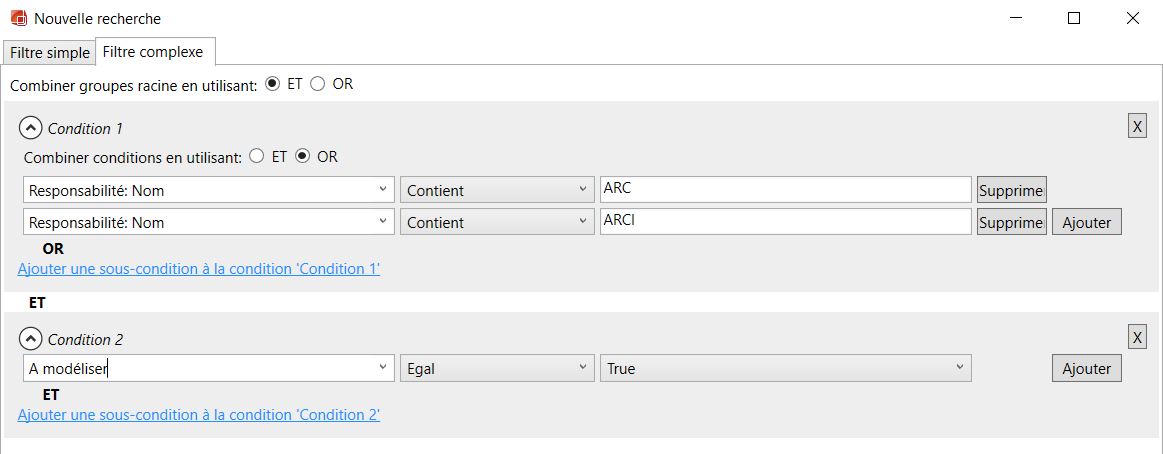Remove Condition 1 with its X button
1163x454 pixels.
click(x=1137, y=126)
